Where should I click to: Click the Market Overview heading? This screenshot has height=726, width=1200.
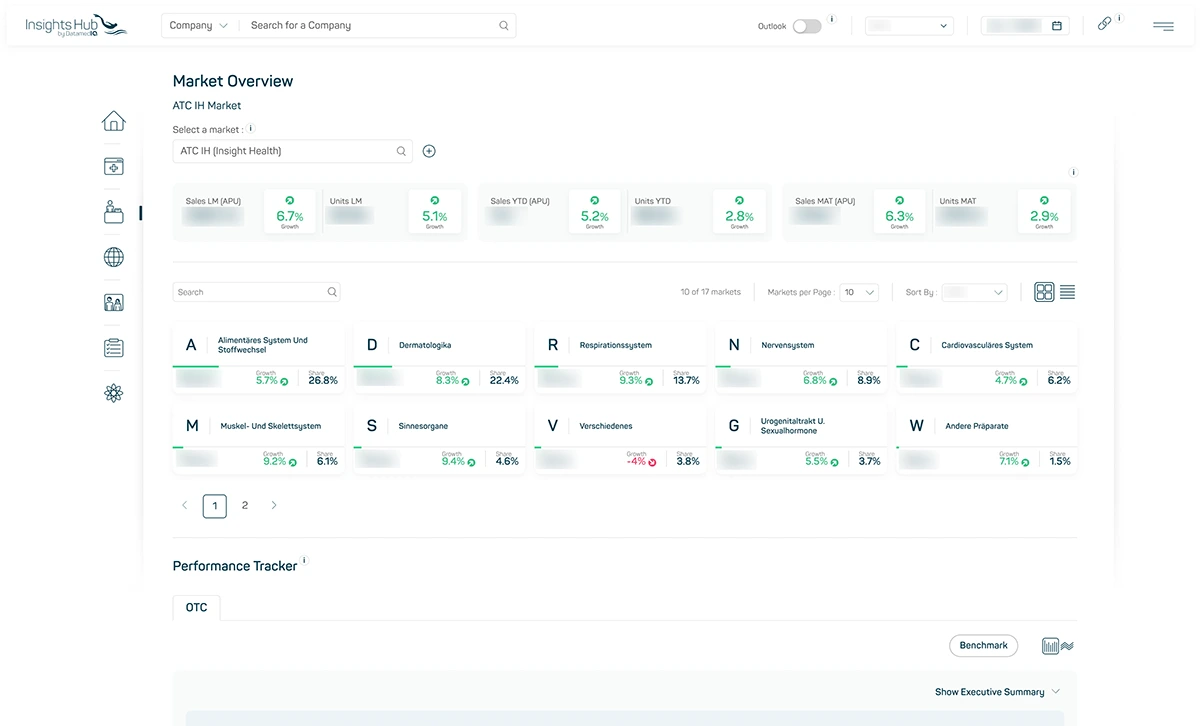tap(233, 81)
